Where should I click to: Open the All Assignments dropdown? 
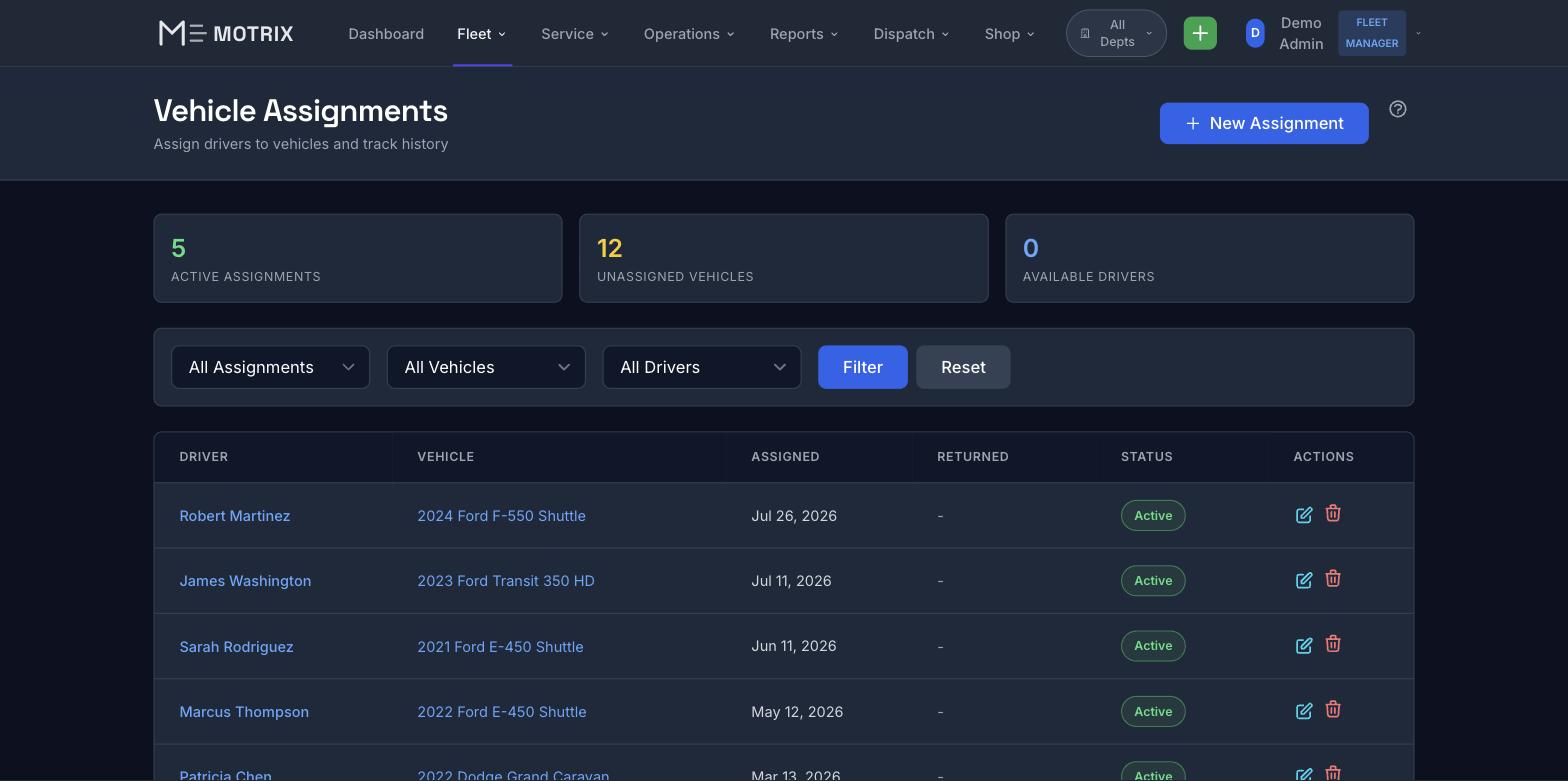270,367
